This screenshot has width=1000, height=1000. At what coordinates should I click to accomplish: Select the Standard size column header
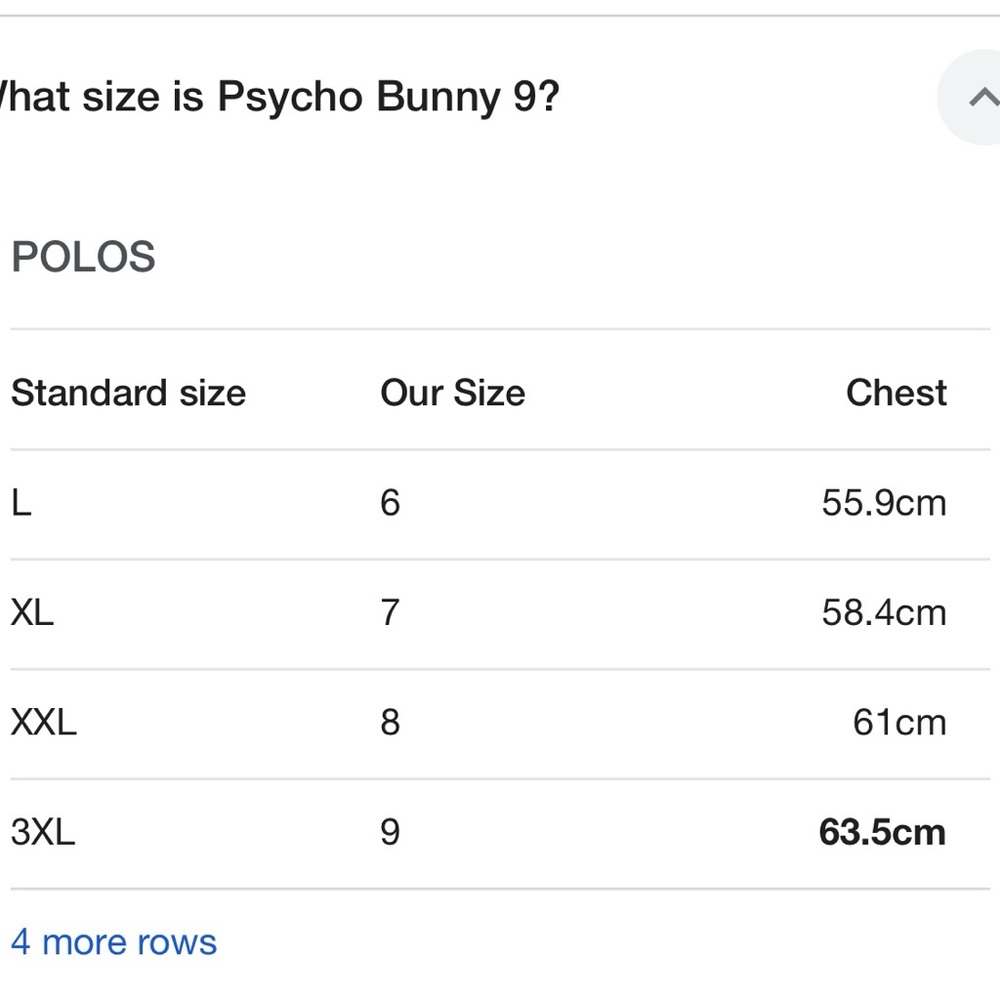tap(128, 392)
